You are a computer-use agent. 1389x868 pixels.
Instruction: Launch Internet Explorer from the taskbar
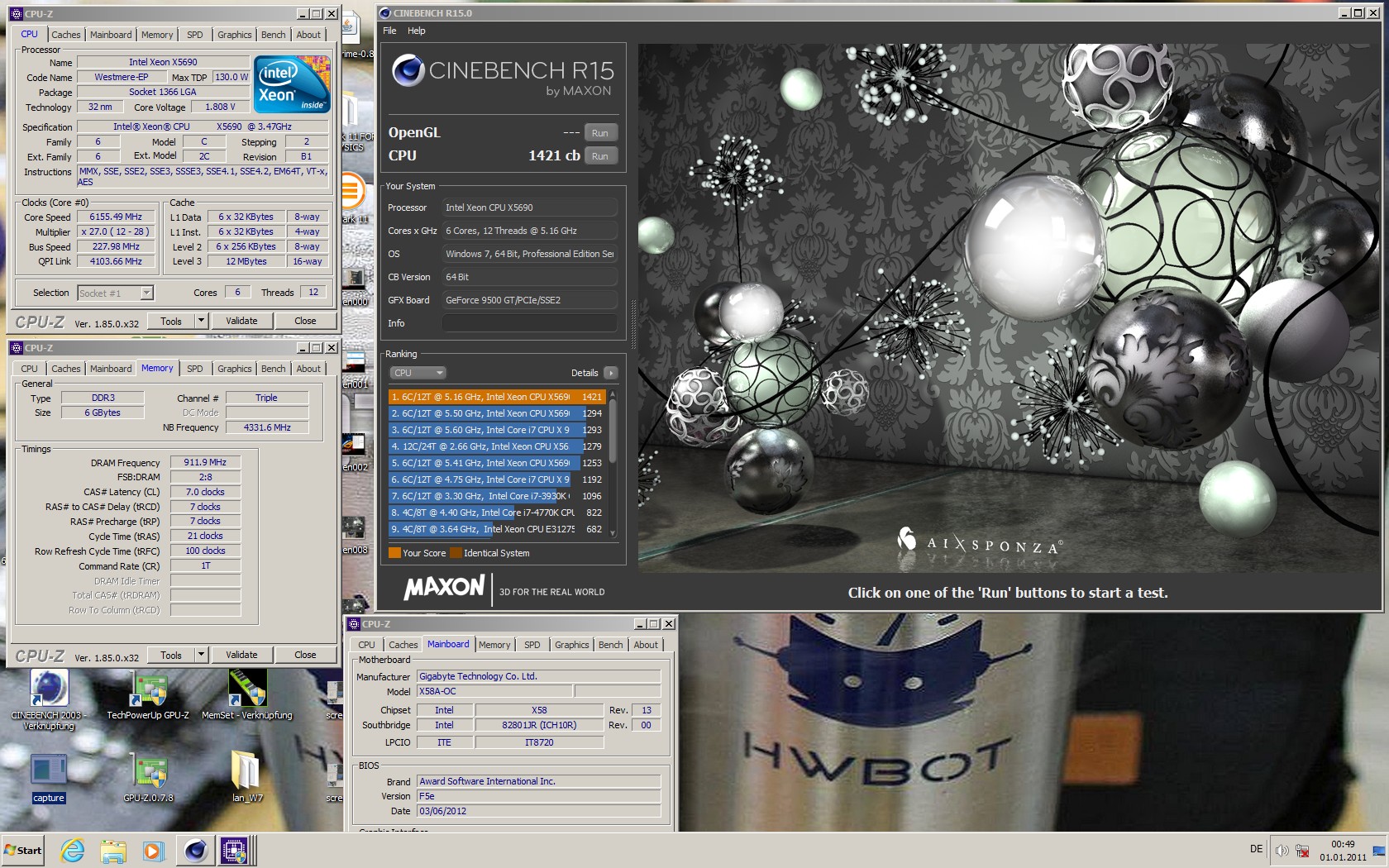(x=73, y=850)
